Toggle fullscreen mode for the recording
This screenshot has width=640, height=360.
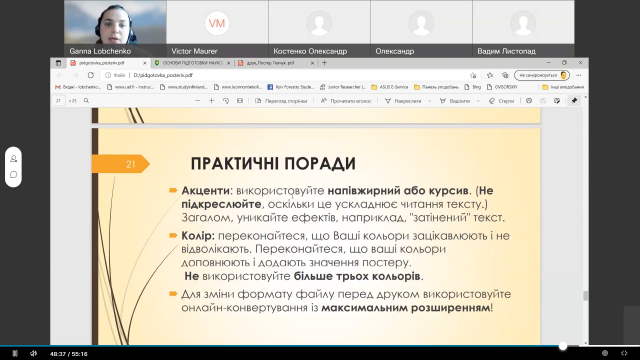(624, 353)
